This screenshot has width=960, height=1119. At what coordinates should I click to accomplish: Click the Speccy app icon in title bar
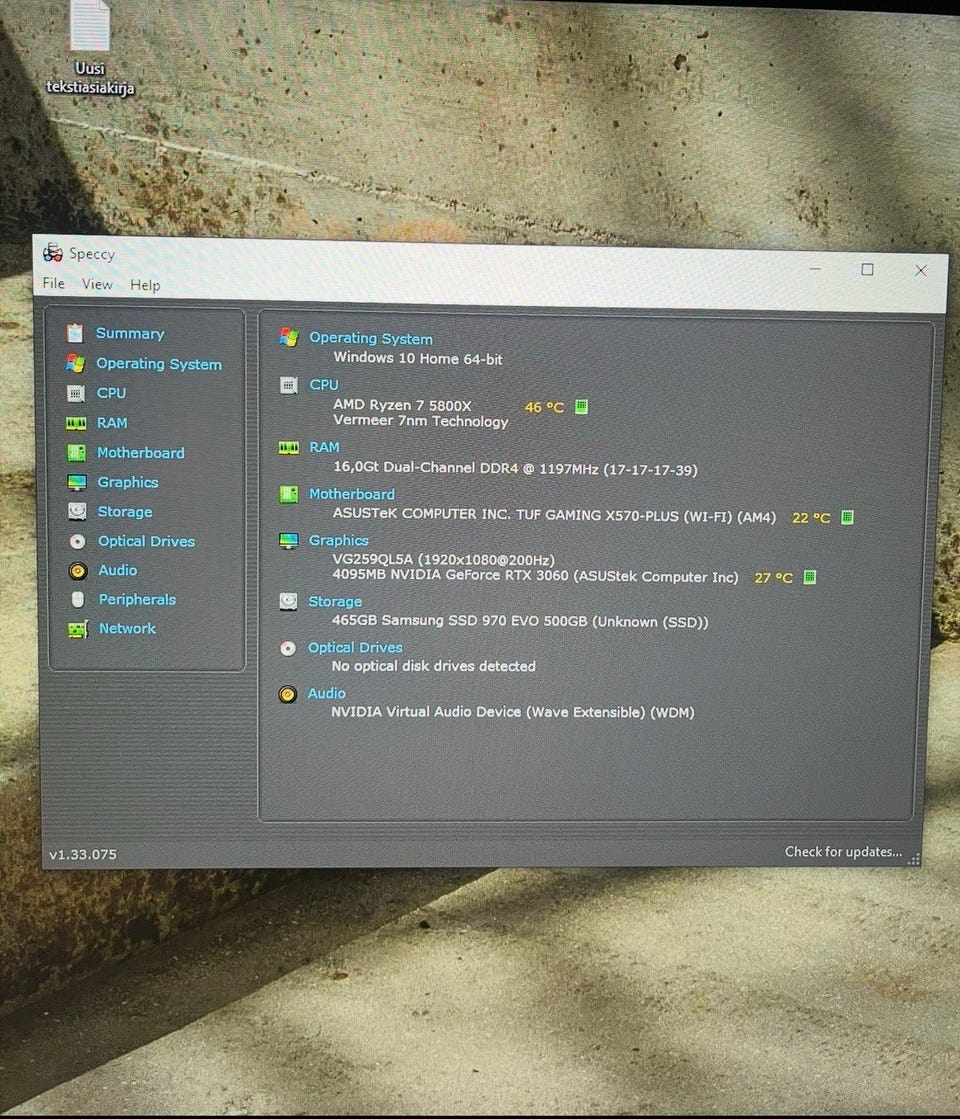tap(53, 252)
